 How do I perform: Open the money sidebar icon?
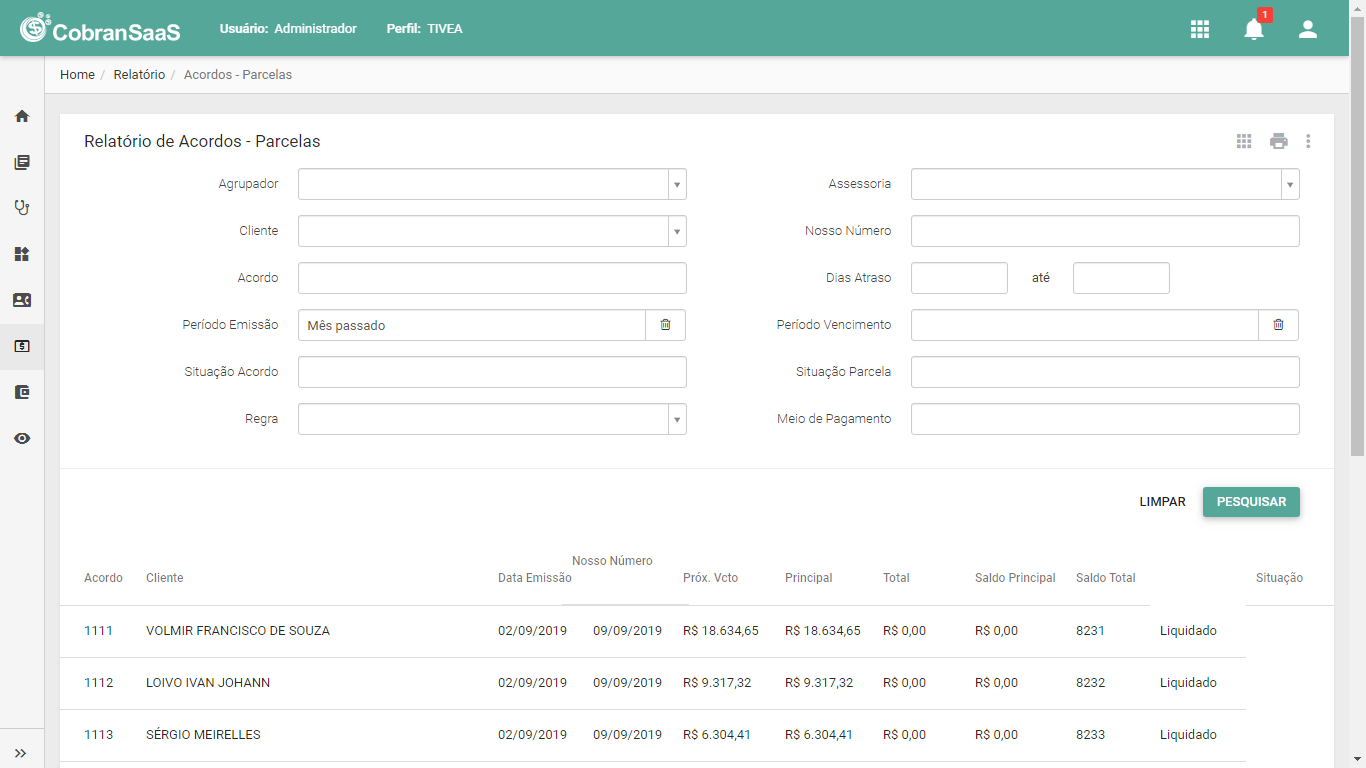point(22,346)
